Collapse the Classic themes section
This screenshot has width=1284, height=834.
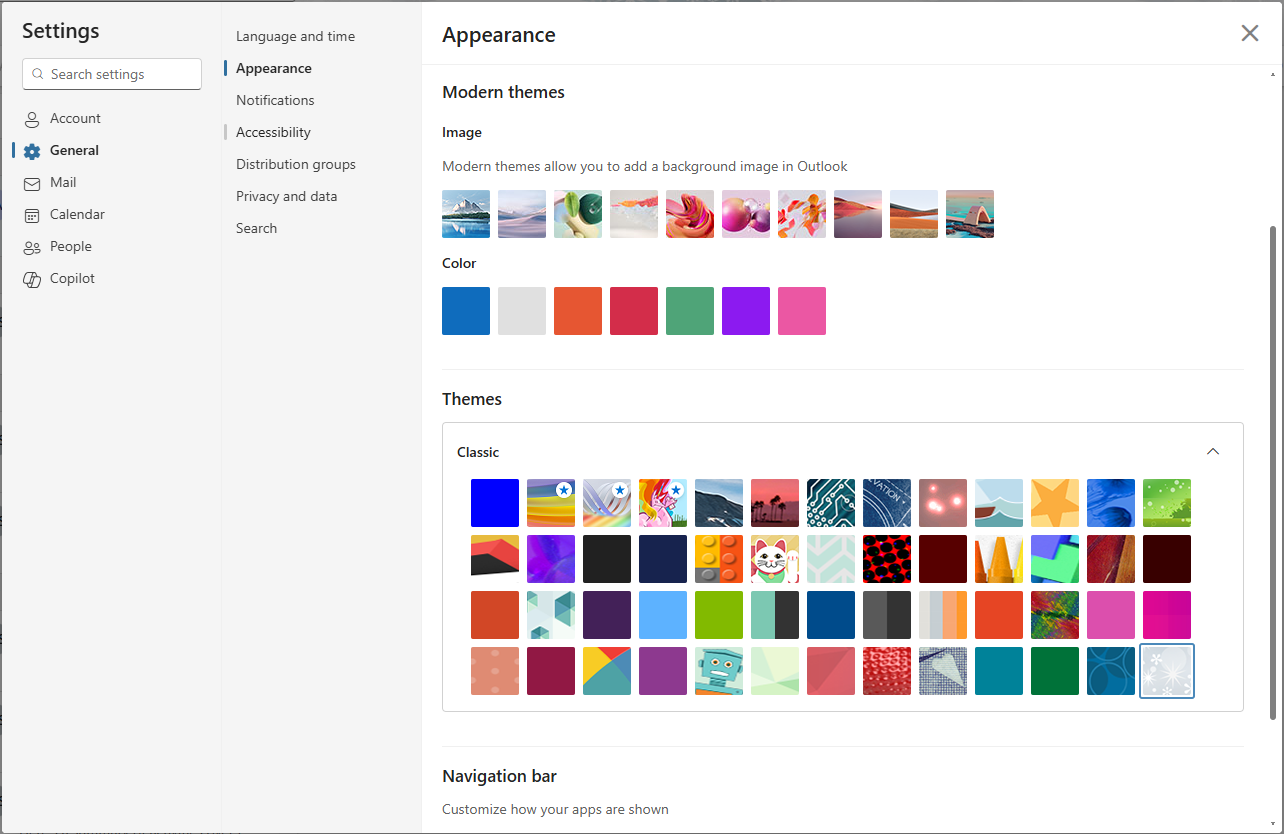pos(1213,452)
